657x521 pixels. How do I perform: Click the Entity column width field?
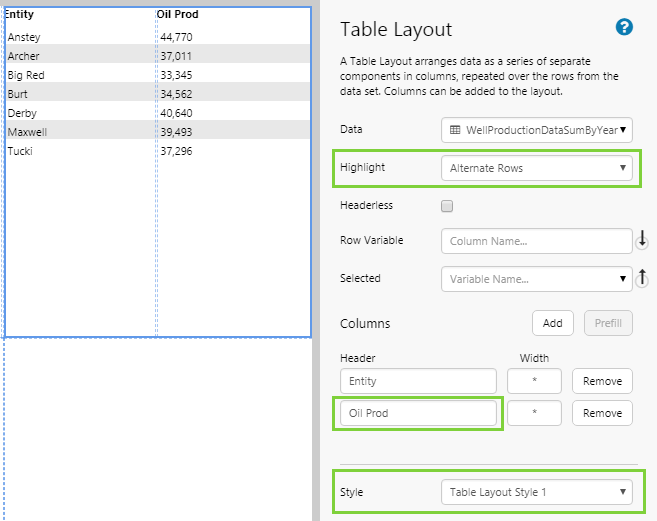pyautogui.click(x=535, y=381)
